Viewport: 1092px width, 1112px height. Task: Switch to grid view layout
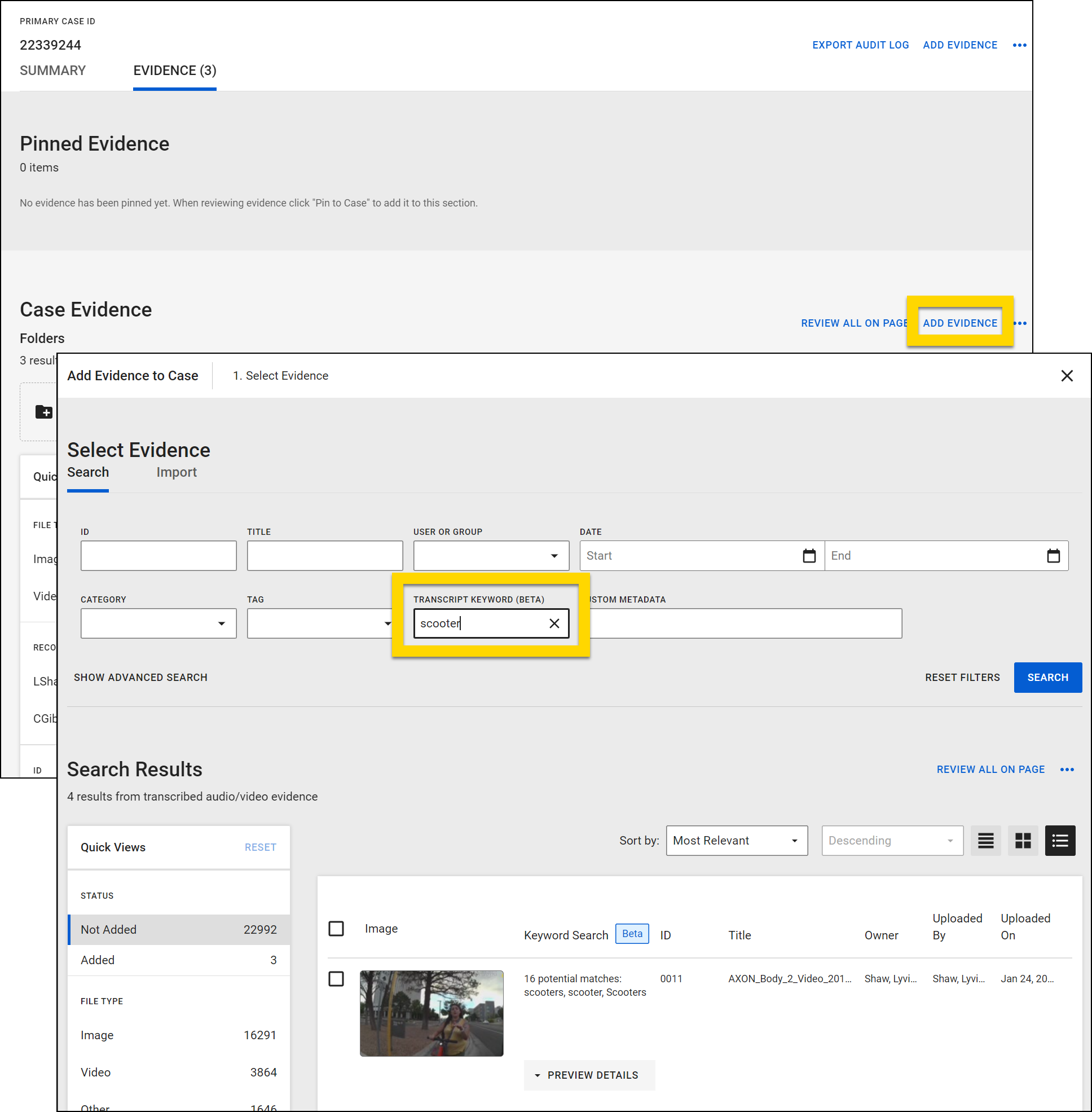click(x=1023, y=841)
